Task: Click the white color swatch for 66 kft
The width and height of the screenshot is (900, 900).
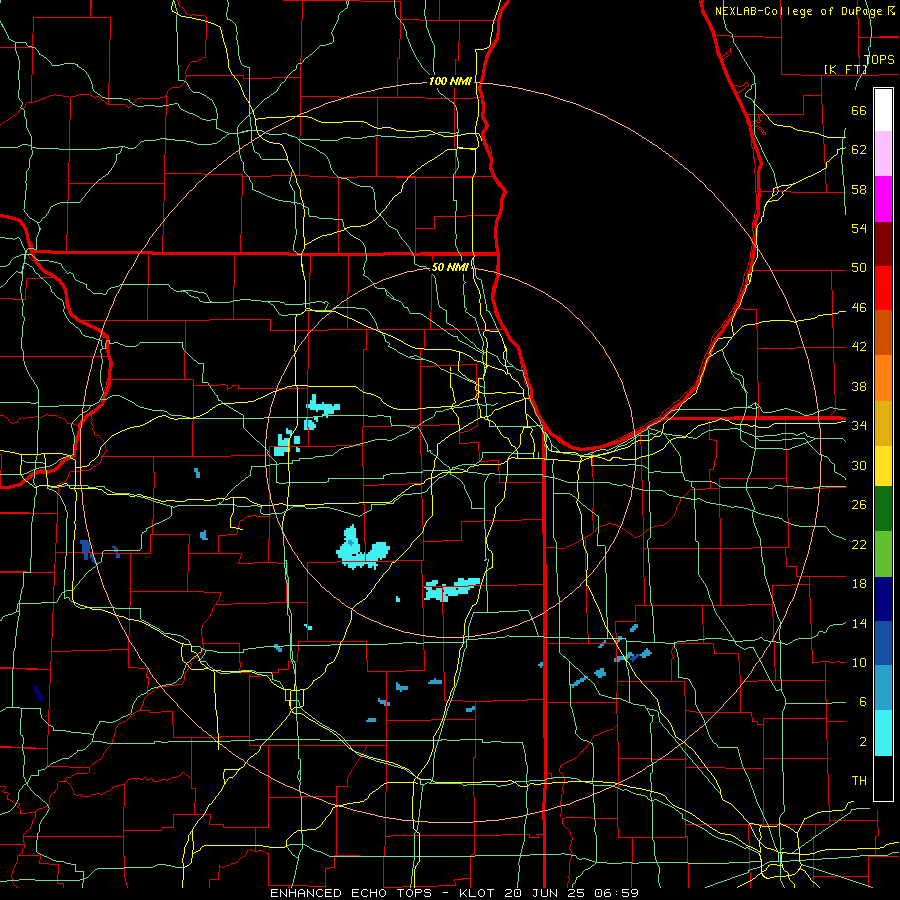Action: click(883, 110)
